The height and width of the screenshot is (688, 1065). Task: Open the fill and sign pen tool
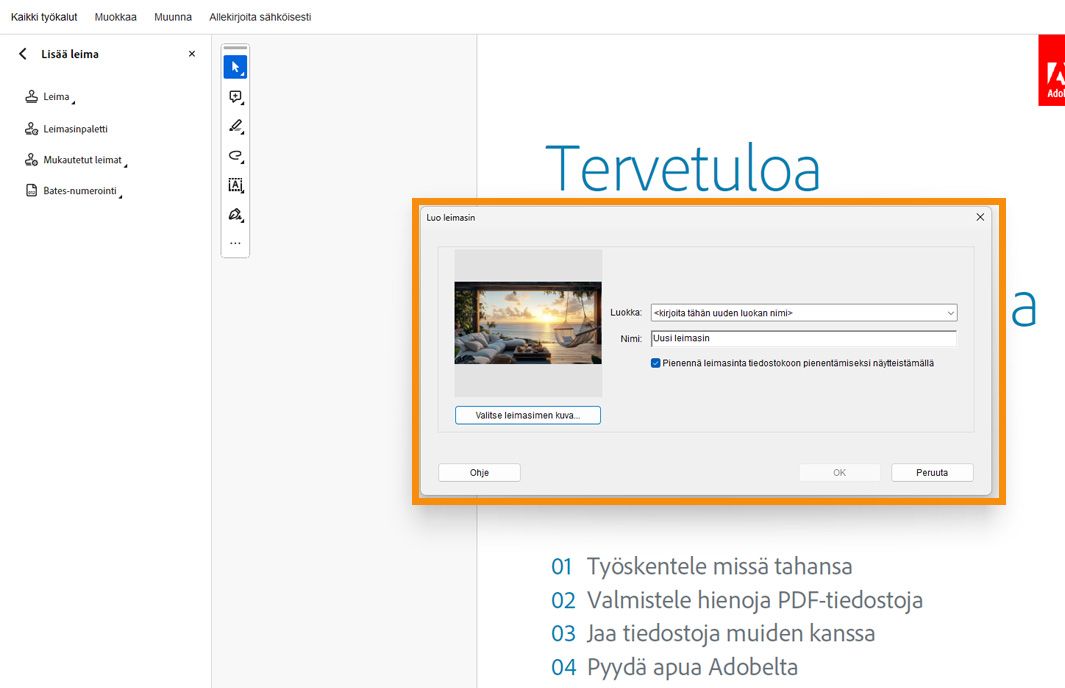(x=234, y=214)
